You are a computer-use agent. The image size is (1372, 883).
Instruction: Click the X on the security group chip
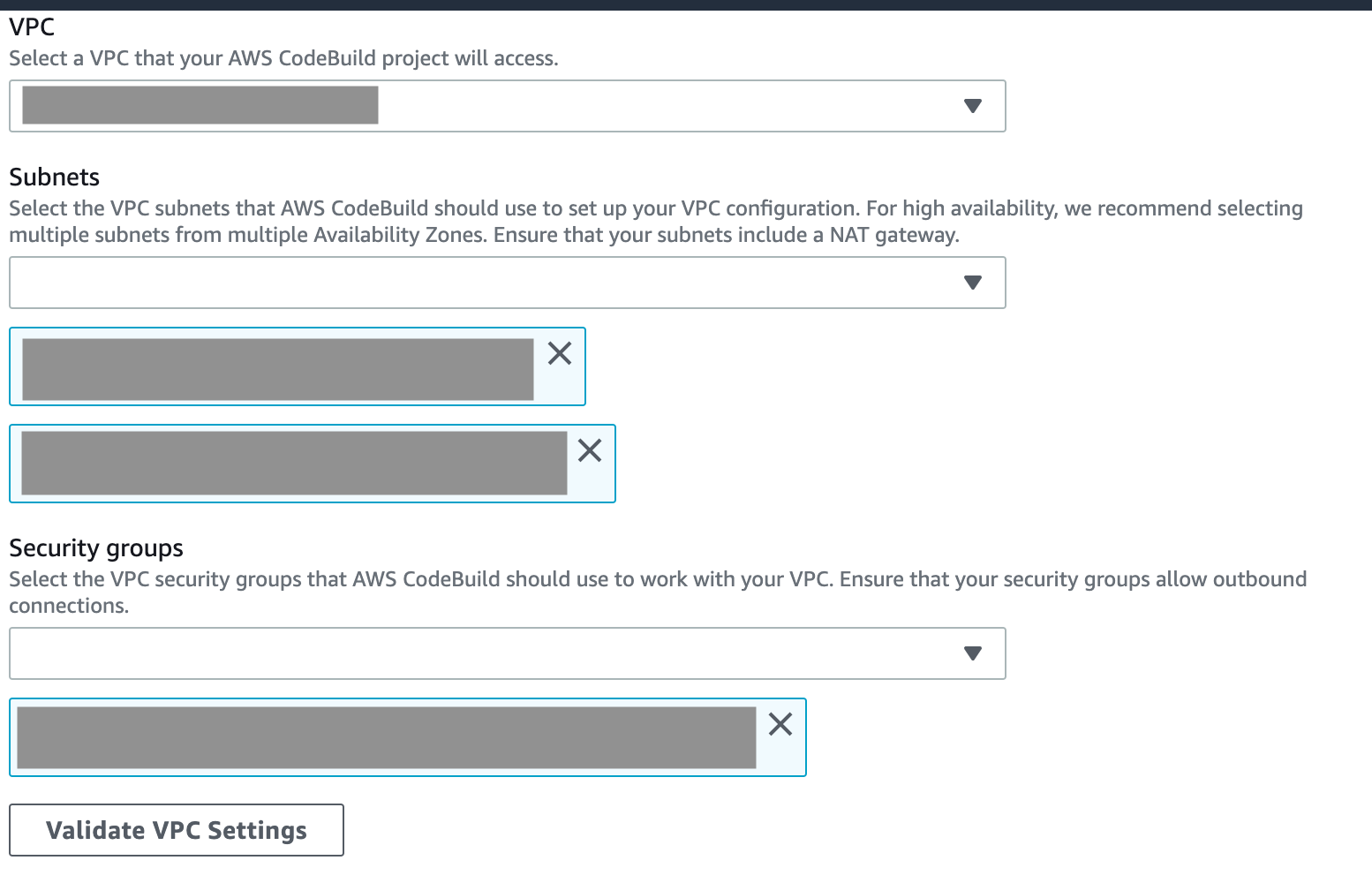point(780,724)
